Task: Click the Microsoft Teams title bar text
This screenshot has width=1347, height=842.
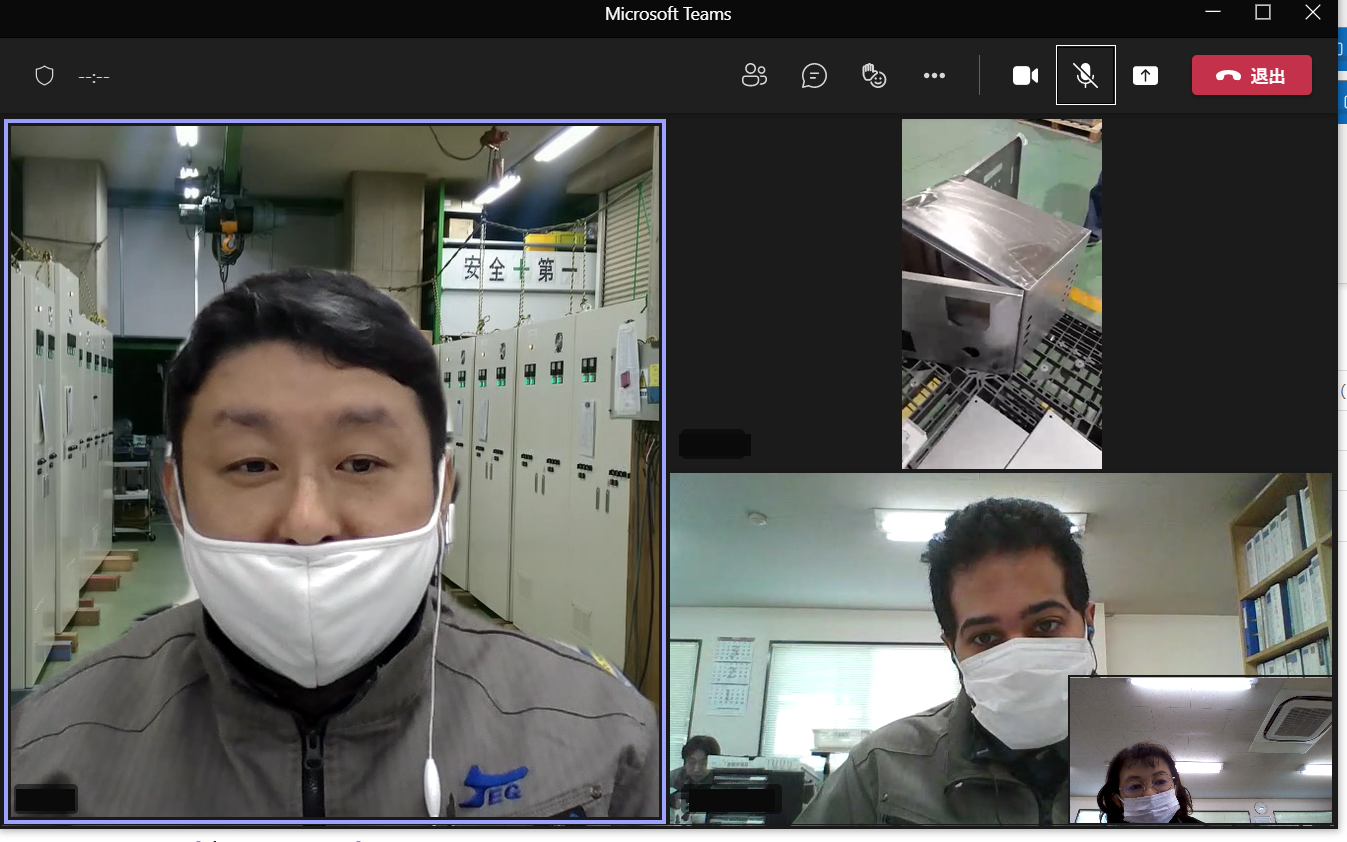Action: [x=668, y=14]
